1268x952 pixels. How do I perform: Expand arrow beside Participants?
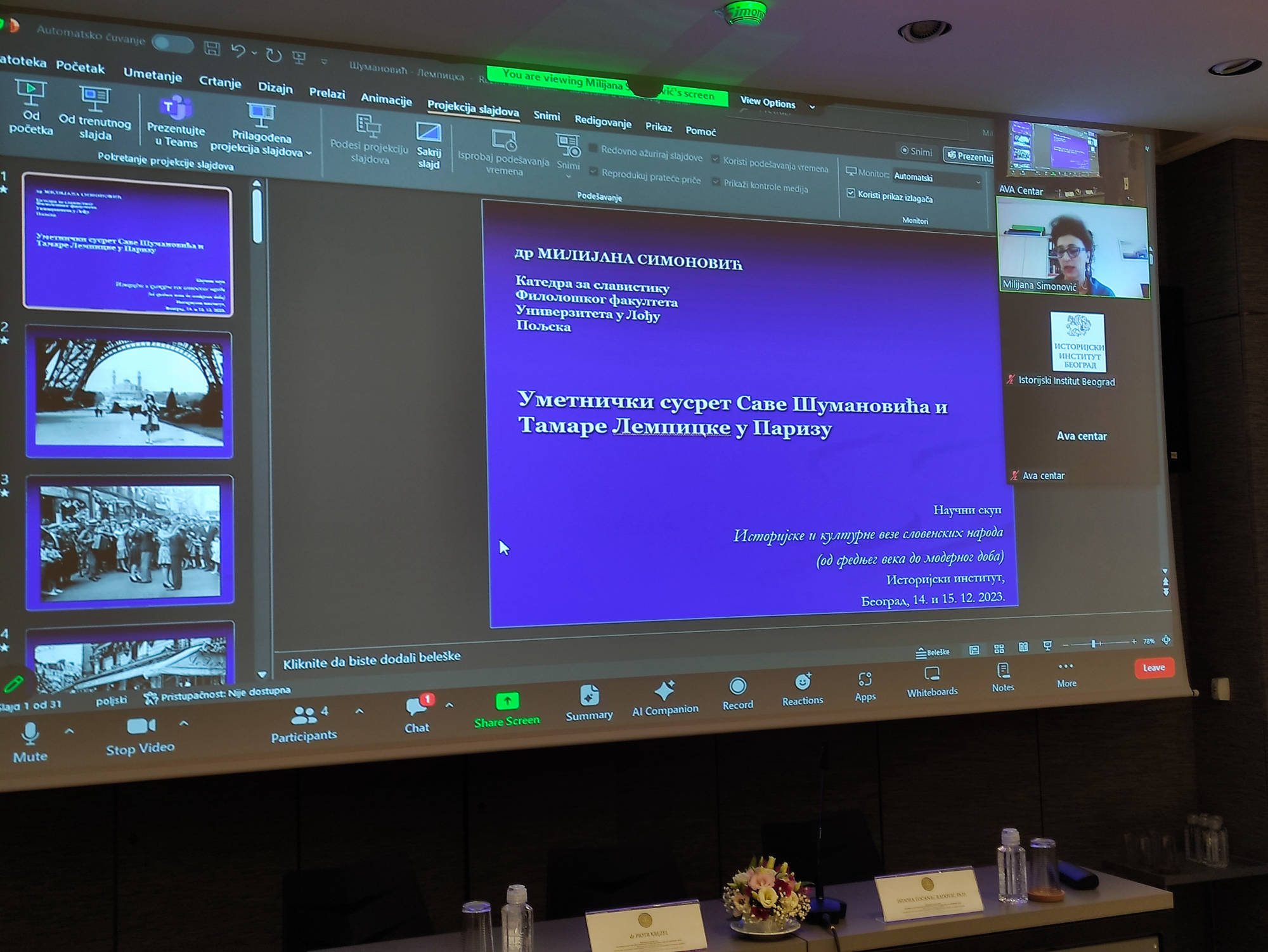click(x=359, y=711)
